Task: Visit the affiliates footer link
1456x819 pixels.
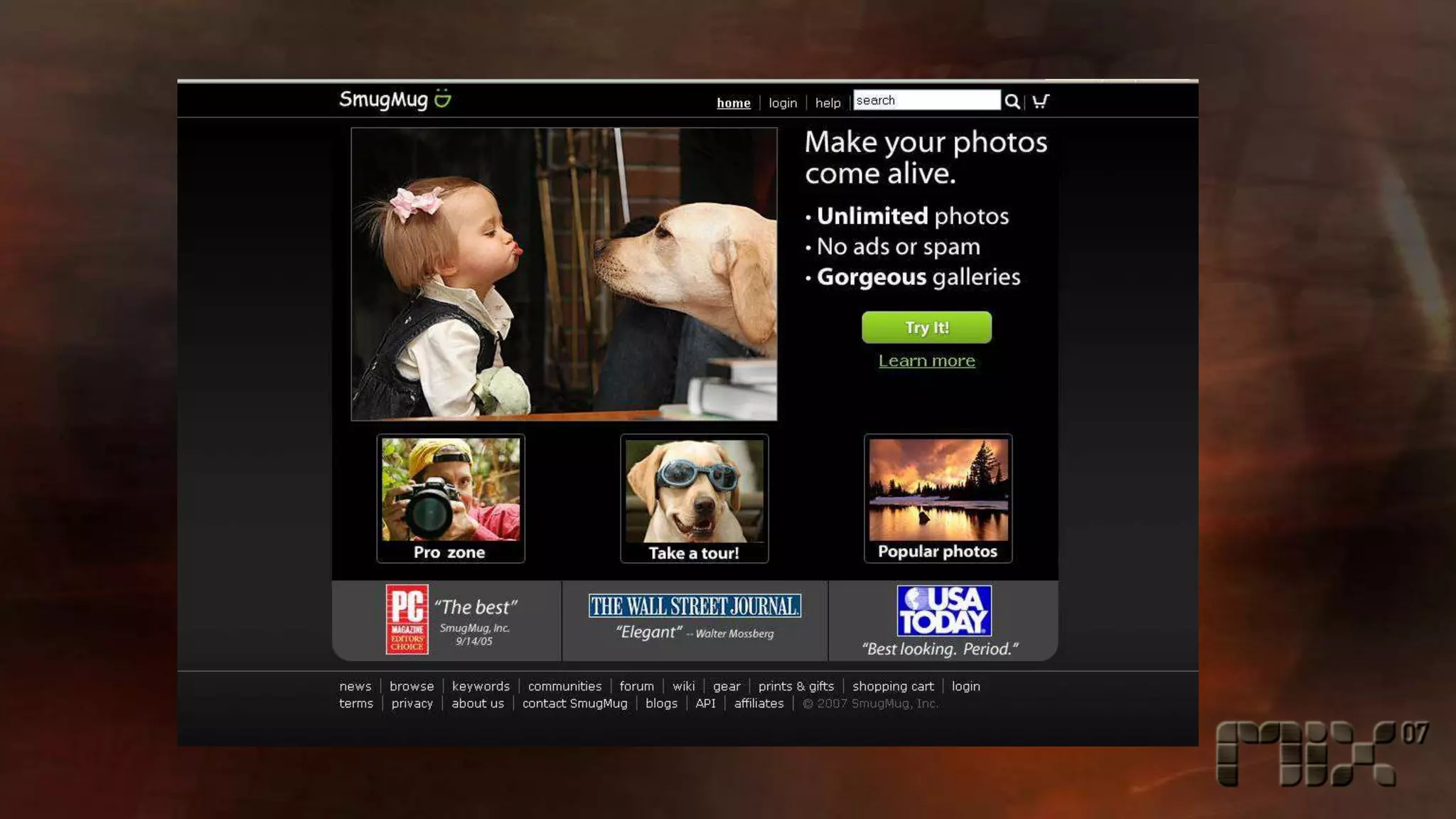Action: tap(759, 703)
